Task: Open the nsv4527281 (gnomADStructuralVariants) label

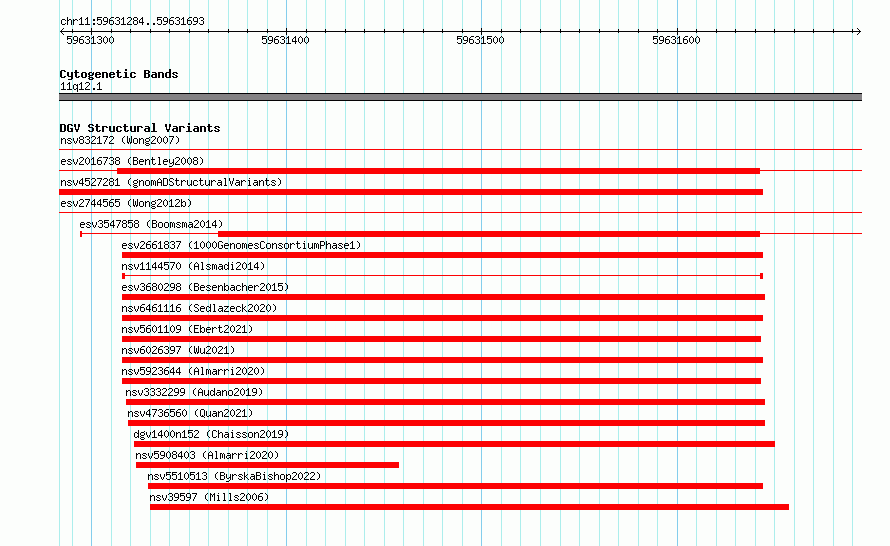Action: (x=171, y=182)
